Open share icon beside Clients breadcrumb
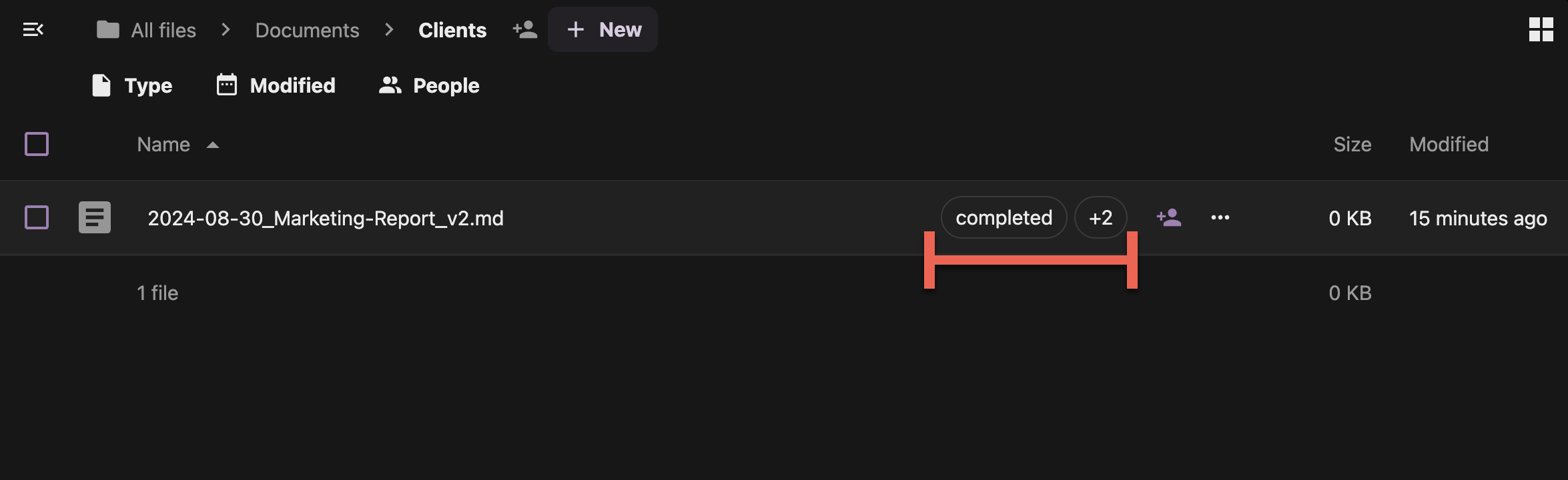This screenshot has height=480, width=1568. (524, 29)
